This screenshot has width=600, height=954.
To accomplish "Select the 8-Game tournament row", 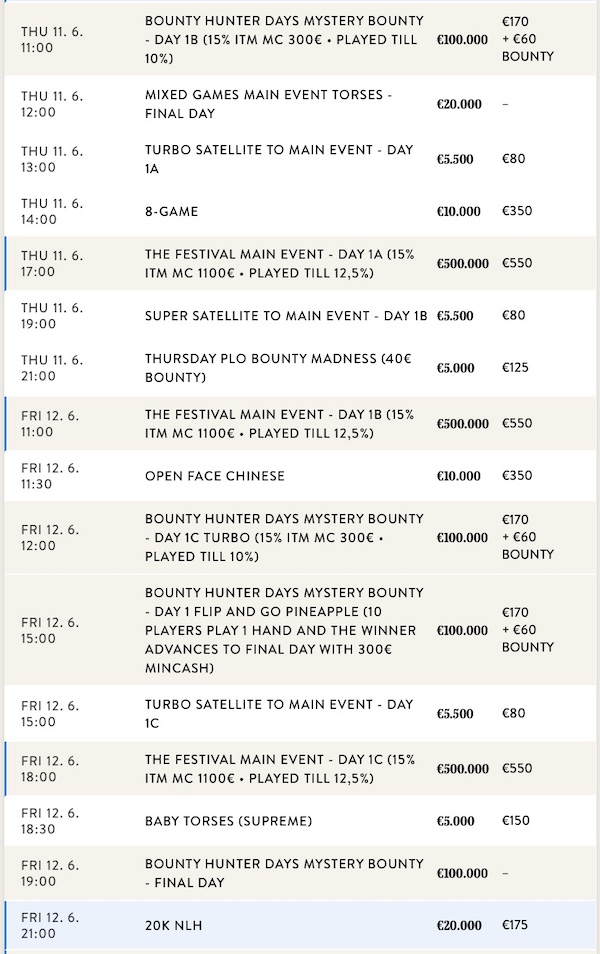I will coord(300,211).
